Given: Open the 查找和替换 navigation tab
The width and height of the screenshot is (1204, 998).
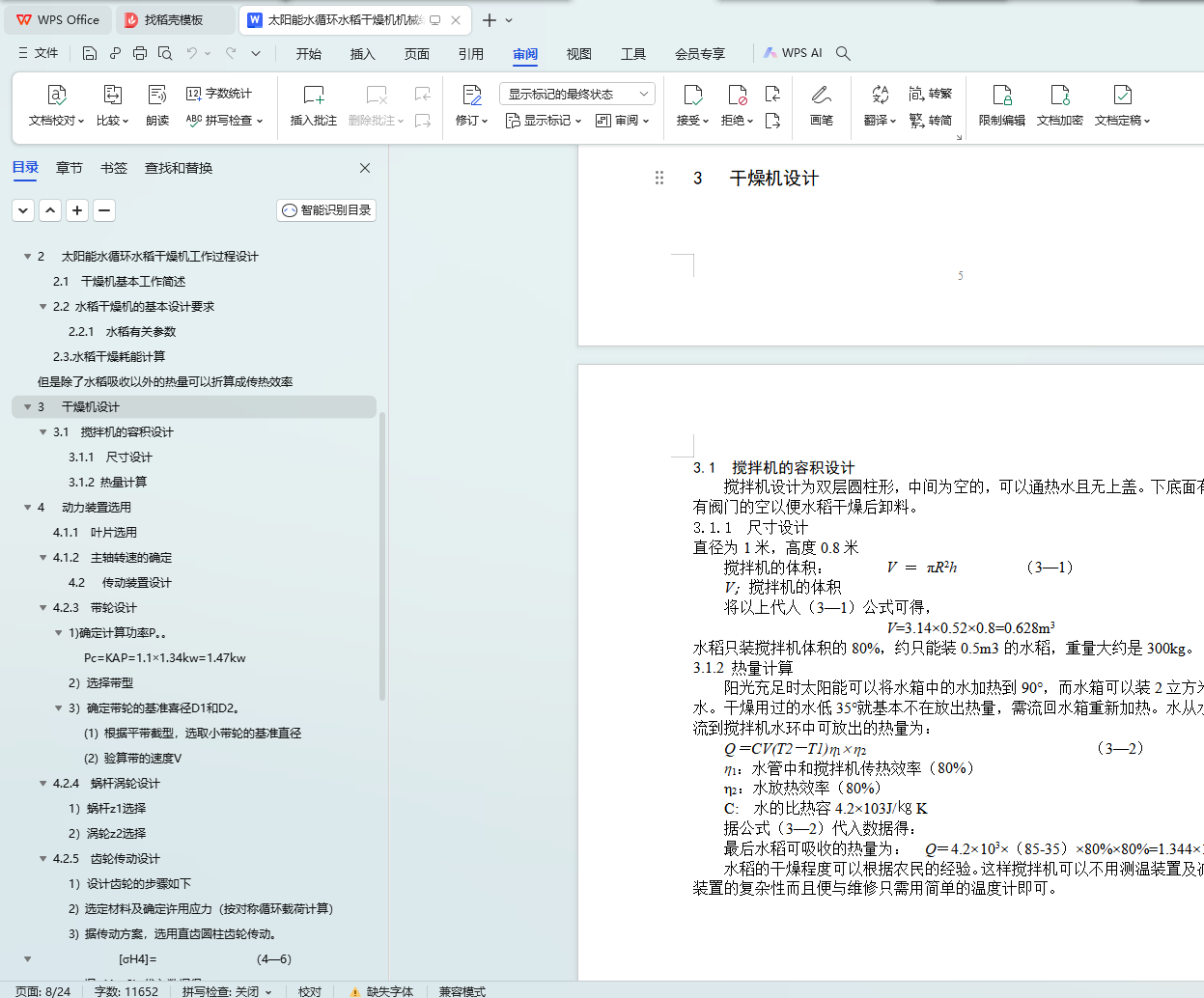Looking at the screenshot, I should click(179, 168).
